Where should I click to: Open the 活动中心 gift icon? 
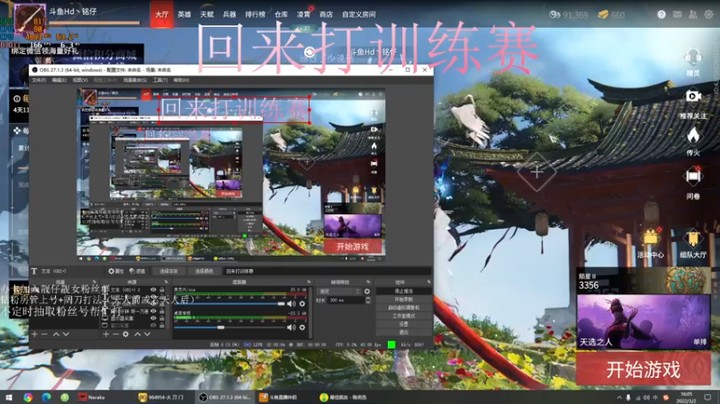(650, 237)
